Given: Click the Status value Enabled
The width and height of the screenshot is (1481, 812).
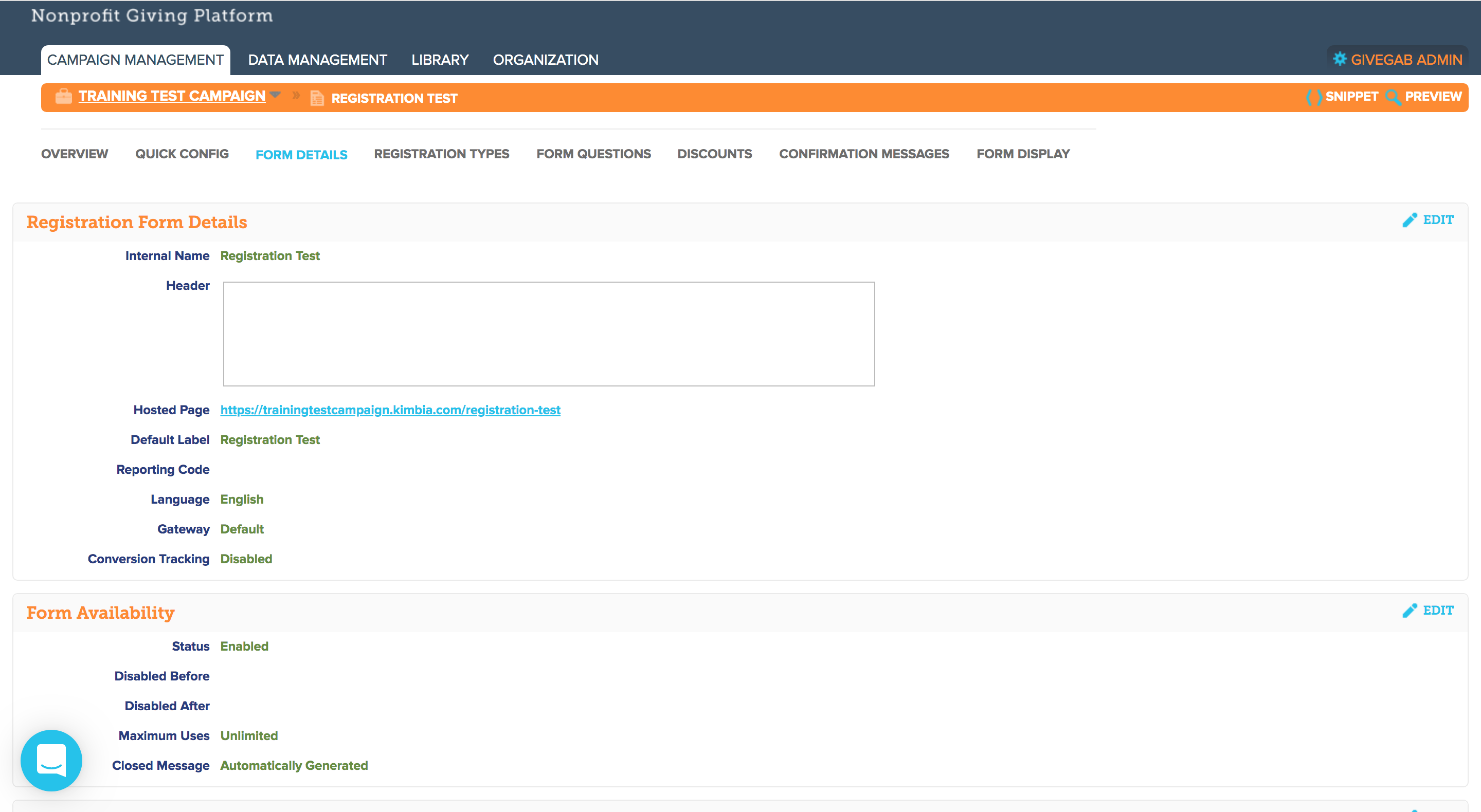Looking at the screenshot, I should 244,647.
